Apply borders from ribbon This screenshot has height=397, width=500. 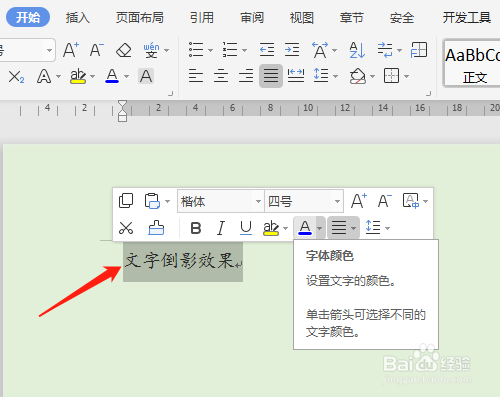coord(391,76)
